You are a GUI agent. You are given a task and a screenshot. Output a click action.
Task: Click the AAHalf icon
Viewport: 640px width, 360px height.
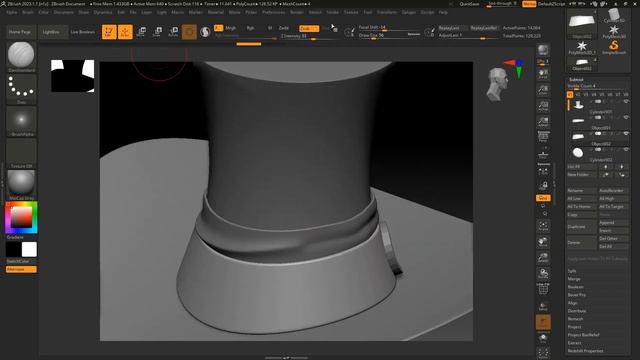(x=543, y=122)
